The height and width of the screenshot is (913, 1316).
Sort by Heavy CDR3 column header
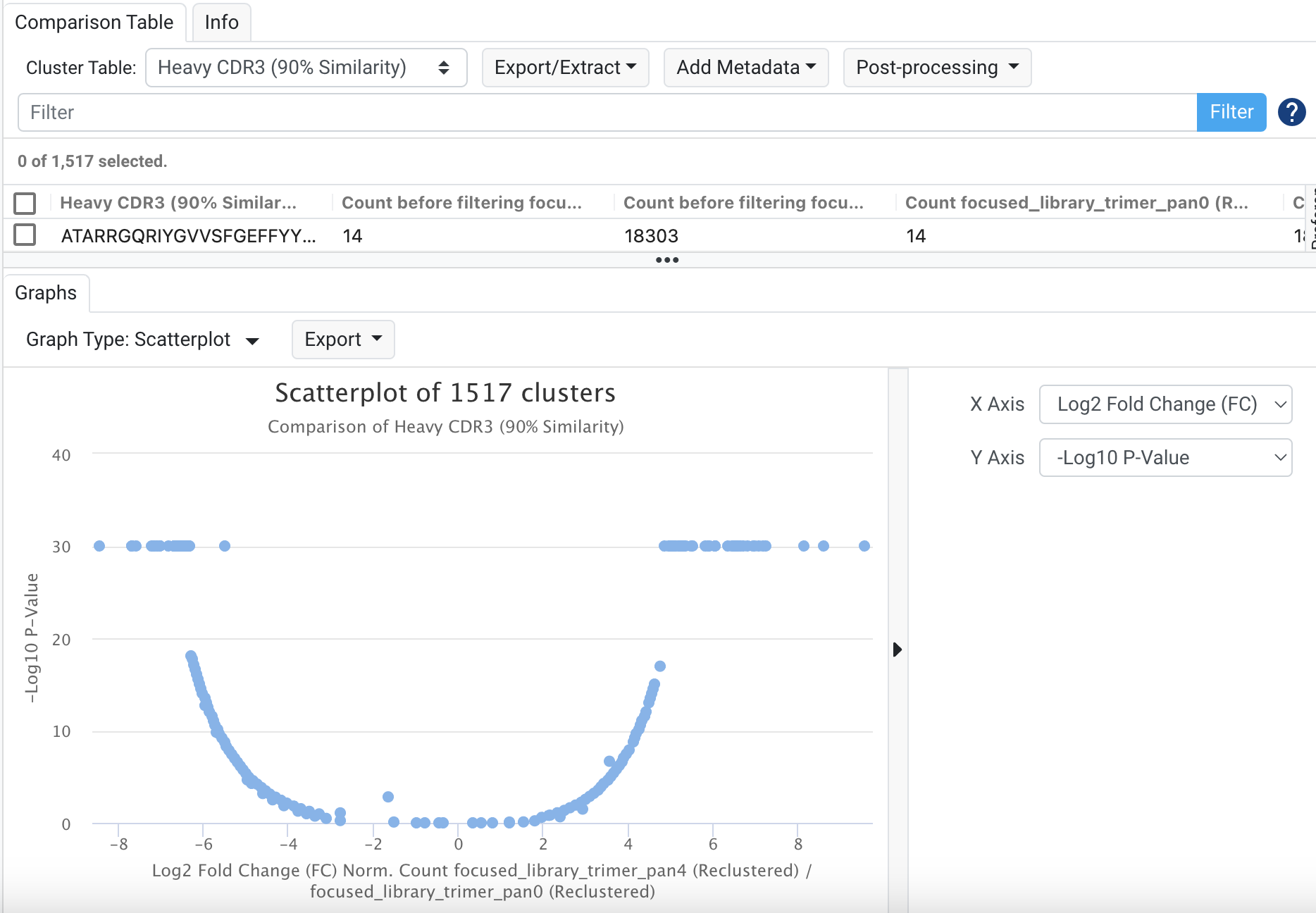pyautogui.click(x=178, y=203)
